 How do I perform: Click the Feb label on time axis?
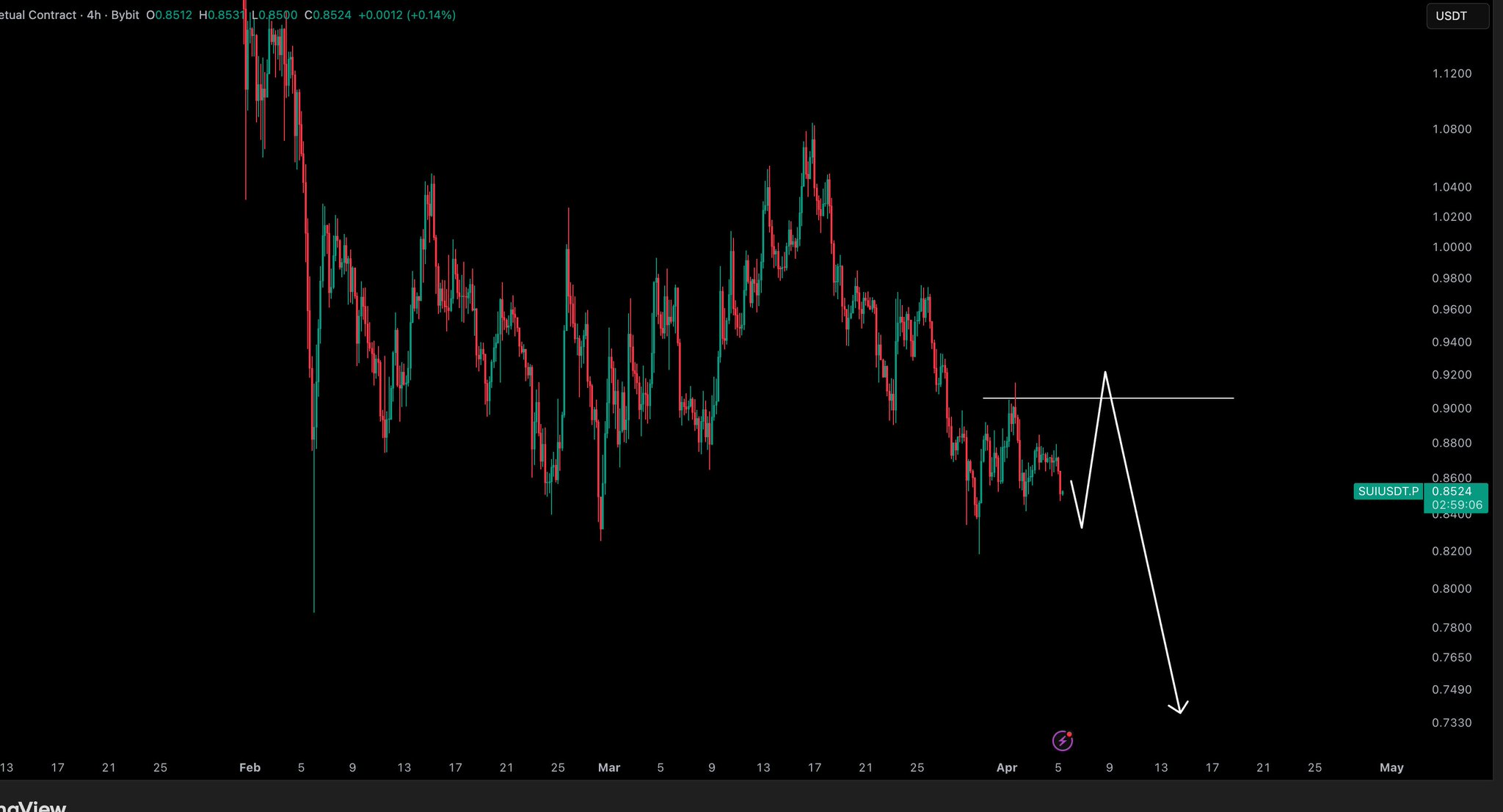click(x=250, y=767)
